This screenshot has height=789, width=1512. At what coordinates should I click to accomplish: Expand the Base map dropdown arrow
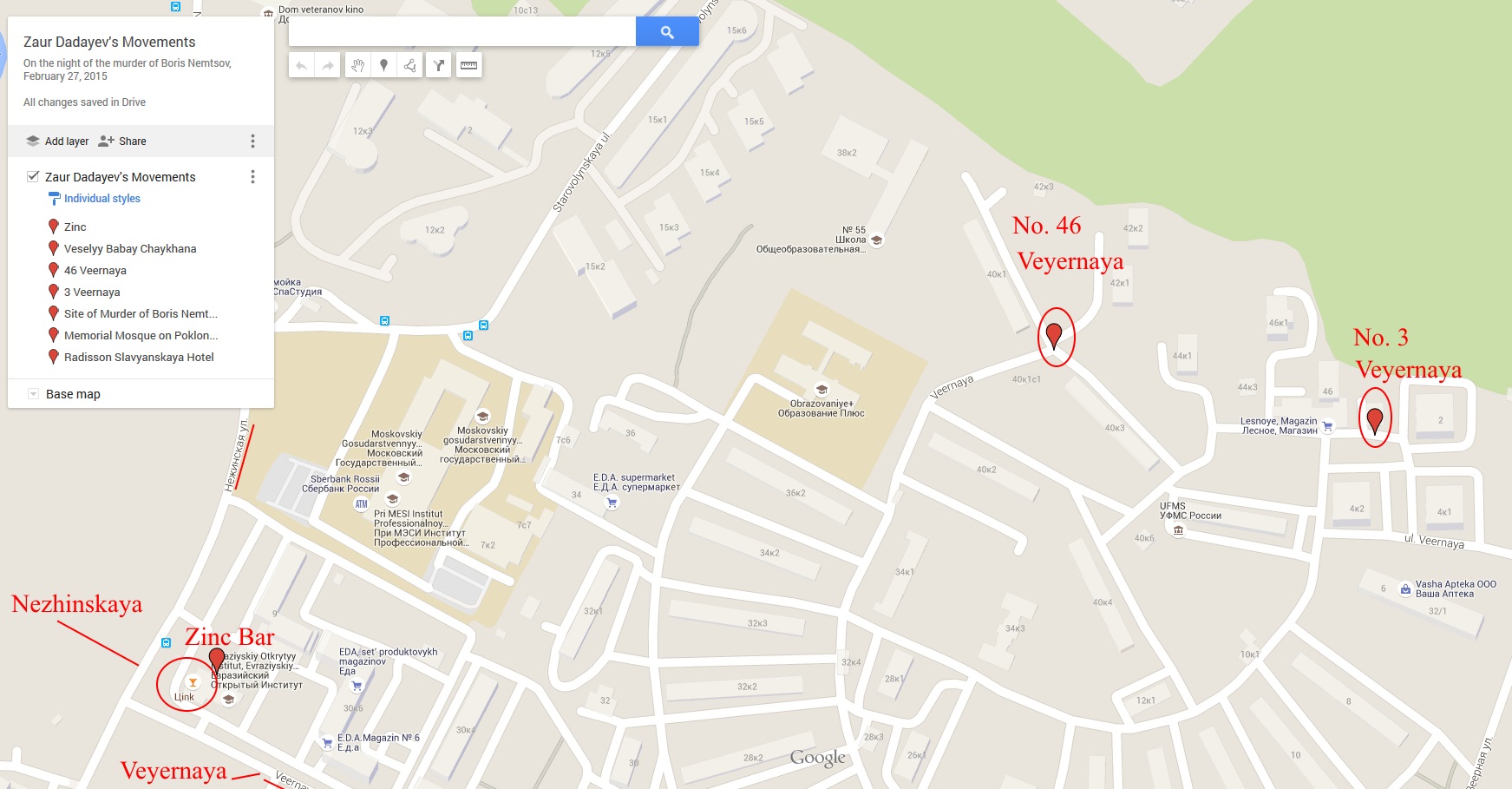tap(33, 394)
